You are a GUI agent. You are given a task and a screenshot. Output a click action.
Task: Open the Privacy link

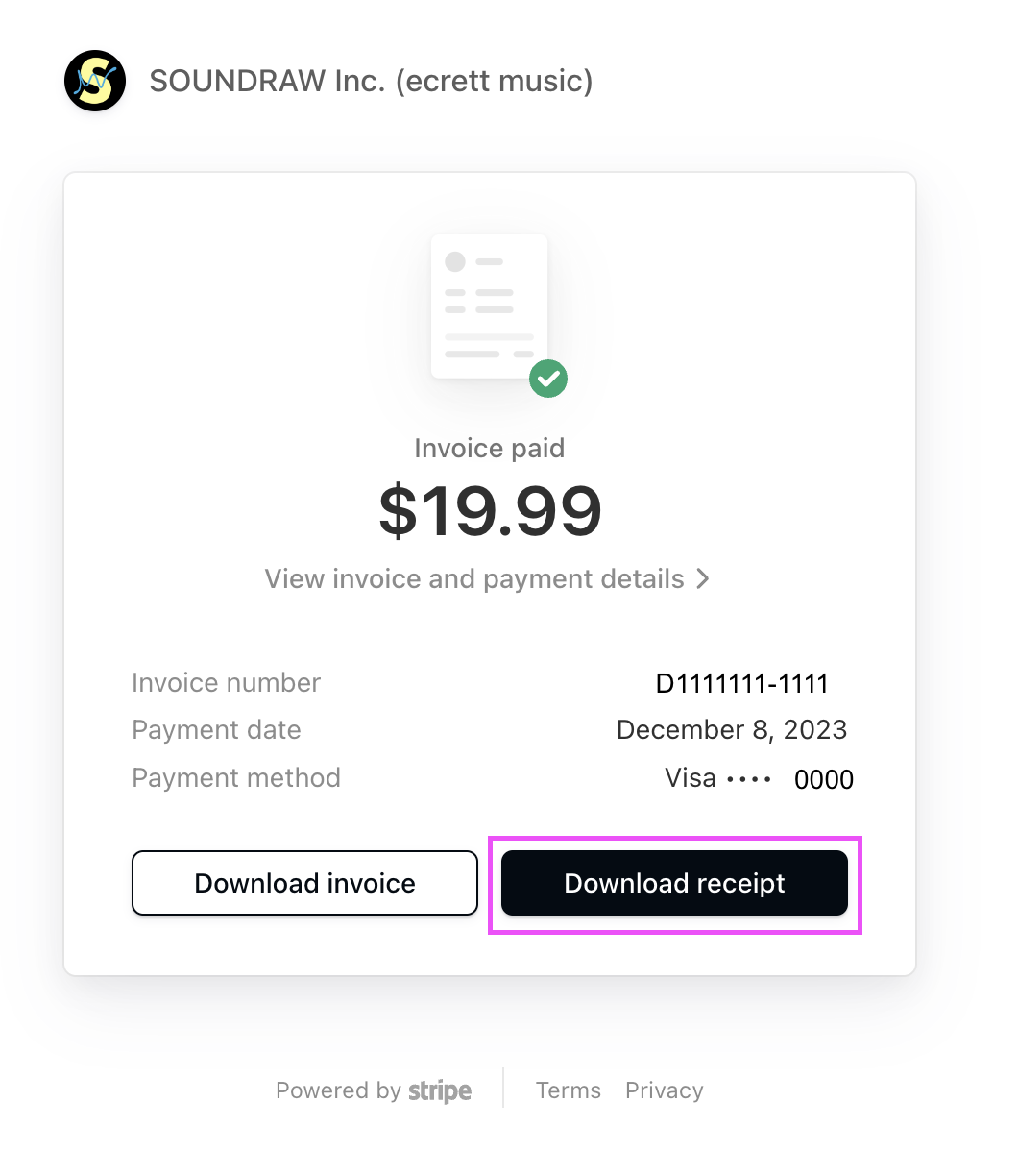(665, 1090)
